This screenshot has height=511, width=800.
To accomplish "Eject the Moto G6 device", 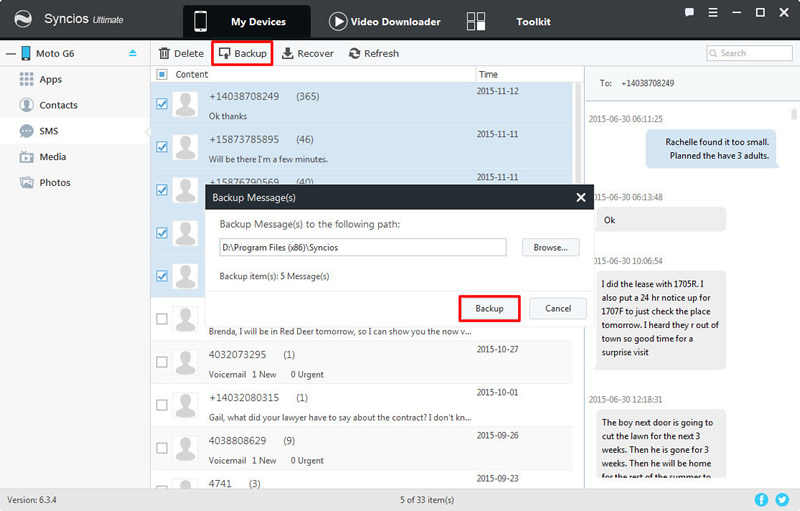I will [x=133, y=53].
